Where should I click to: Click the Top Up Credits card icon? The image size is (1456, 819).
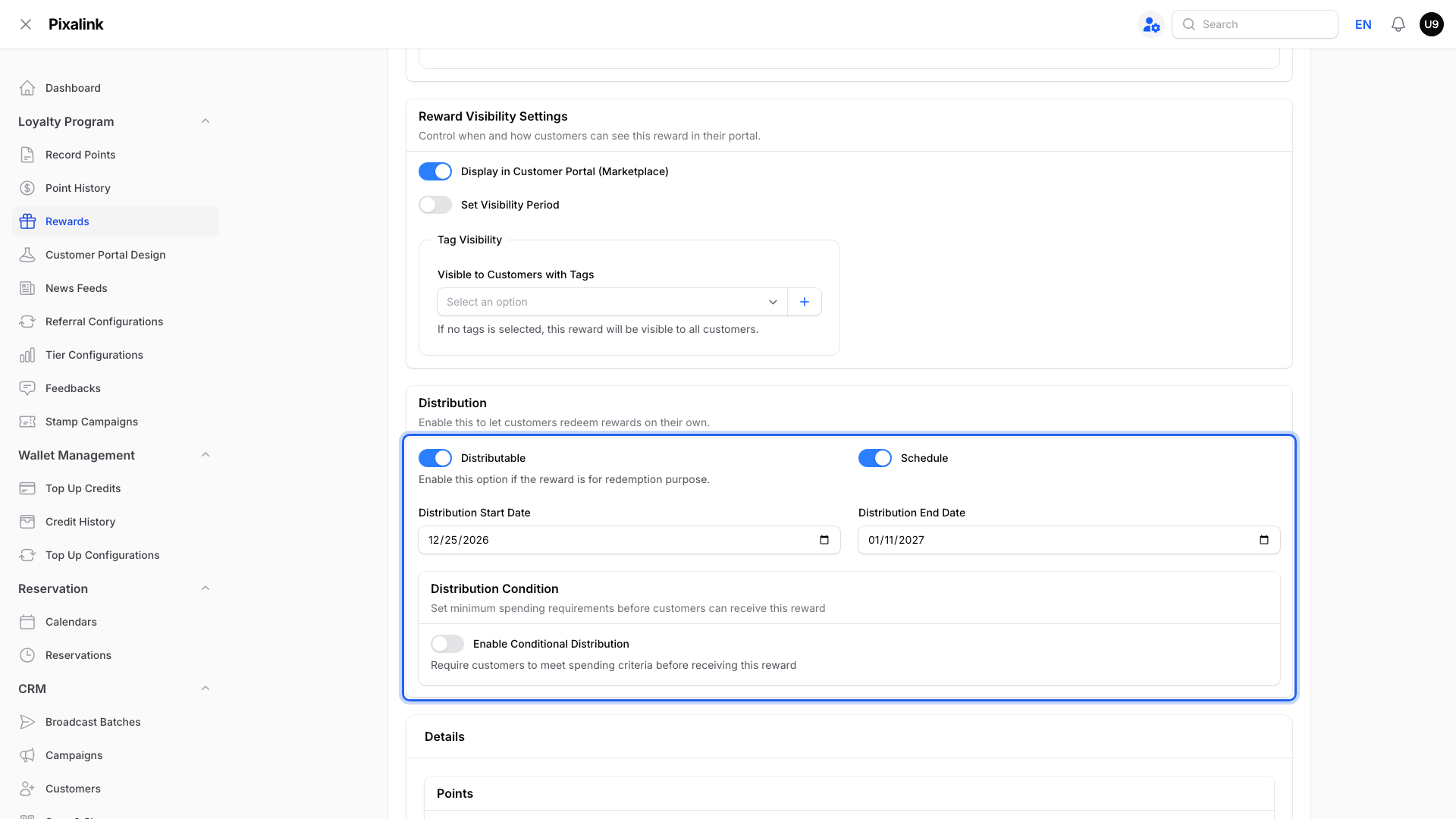(x=27, y=488)
